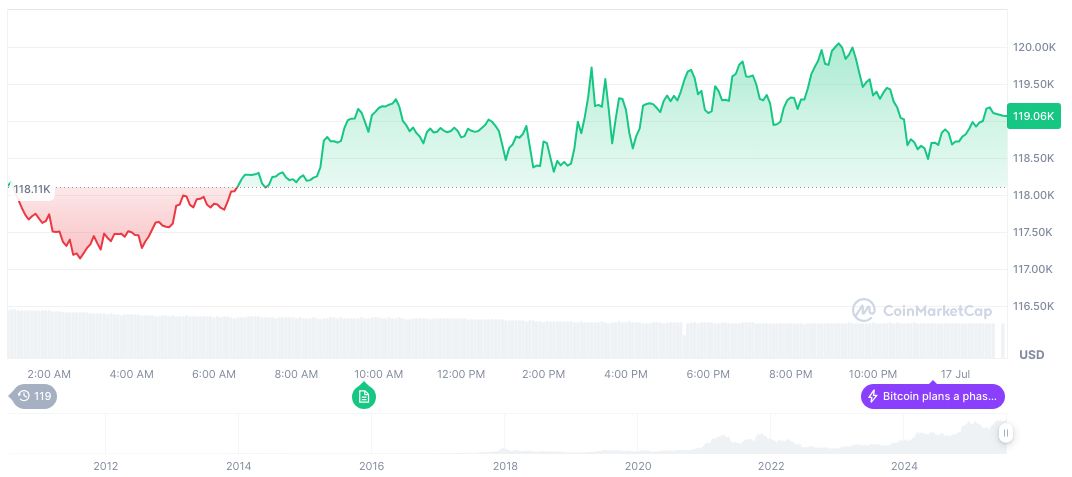Click 2022 on the mini overview timeline
1072x477 pixels.
point(771,466)
